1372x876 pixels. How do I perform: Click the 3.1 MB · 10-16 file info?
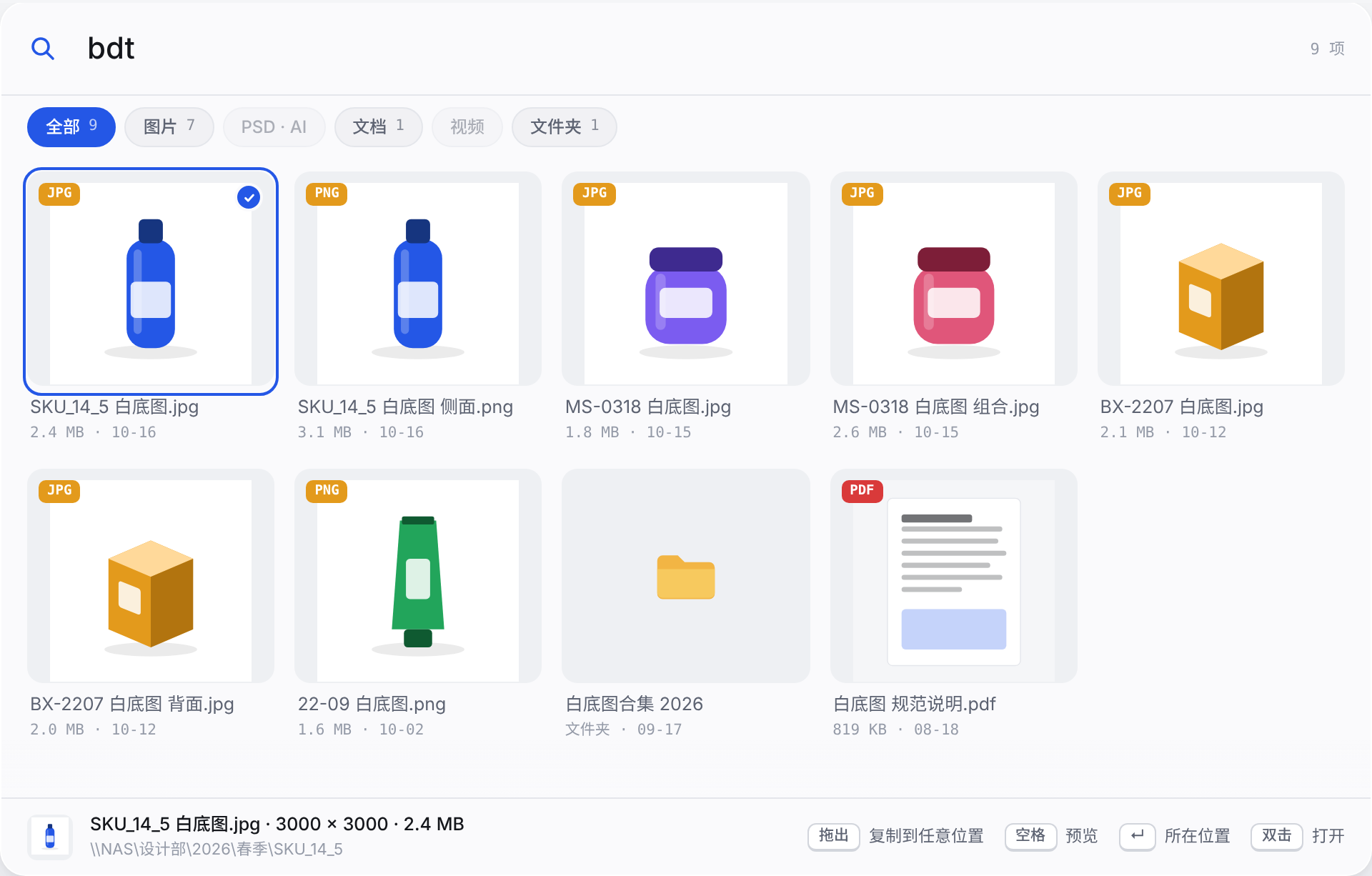point(361,432)
